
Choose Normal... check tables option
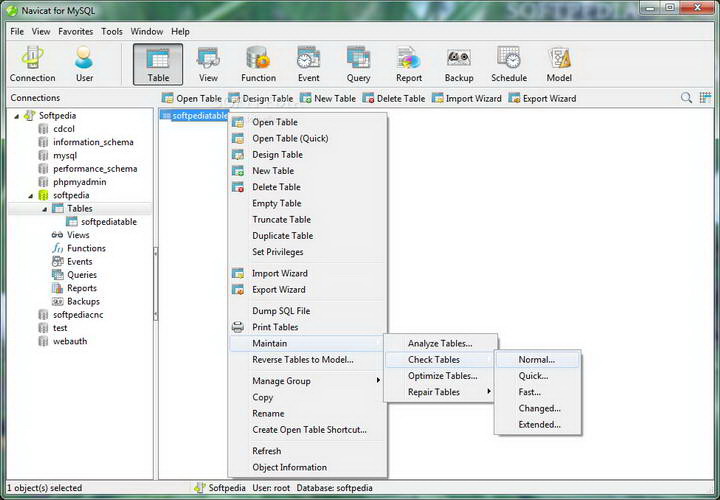[x=536, y=360]
